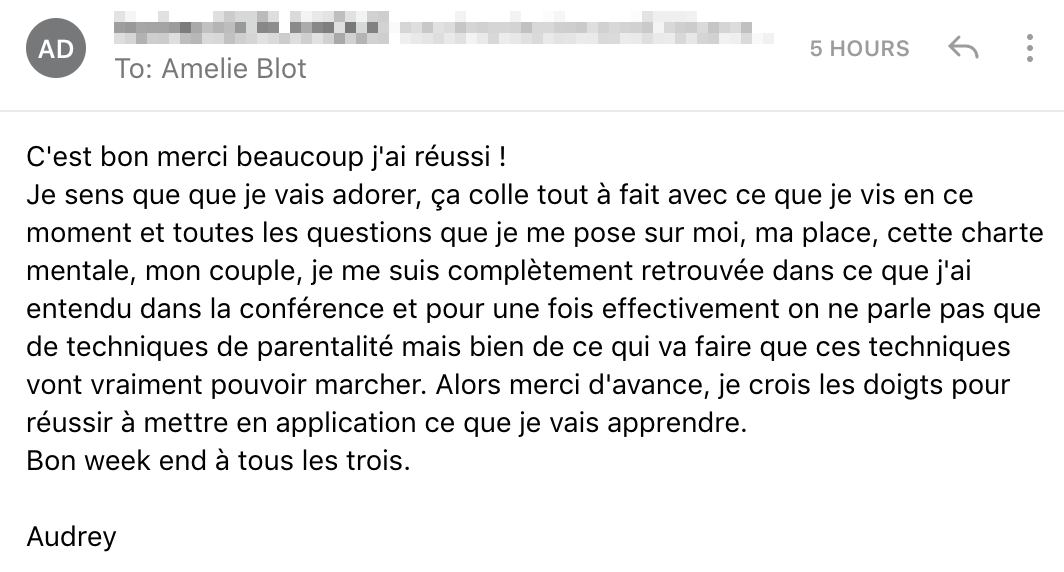
Task: Click the line starting 'mentale, mon couple'
Action: pyautogui.click(x=499, y=271)
